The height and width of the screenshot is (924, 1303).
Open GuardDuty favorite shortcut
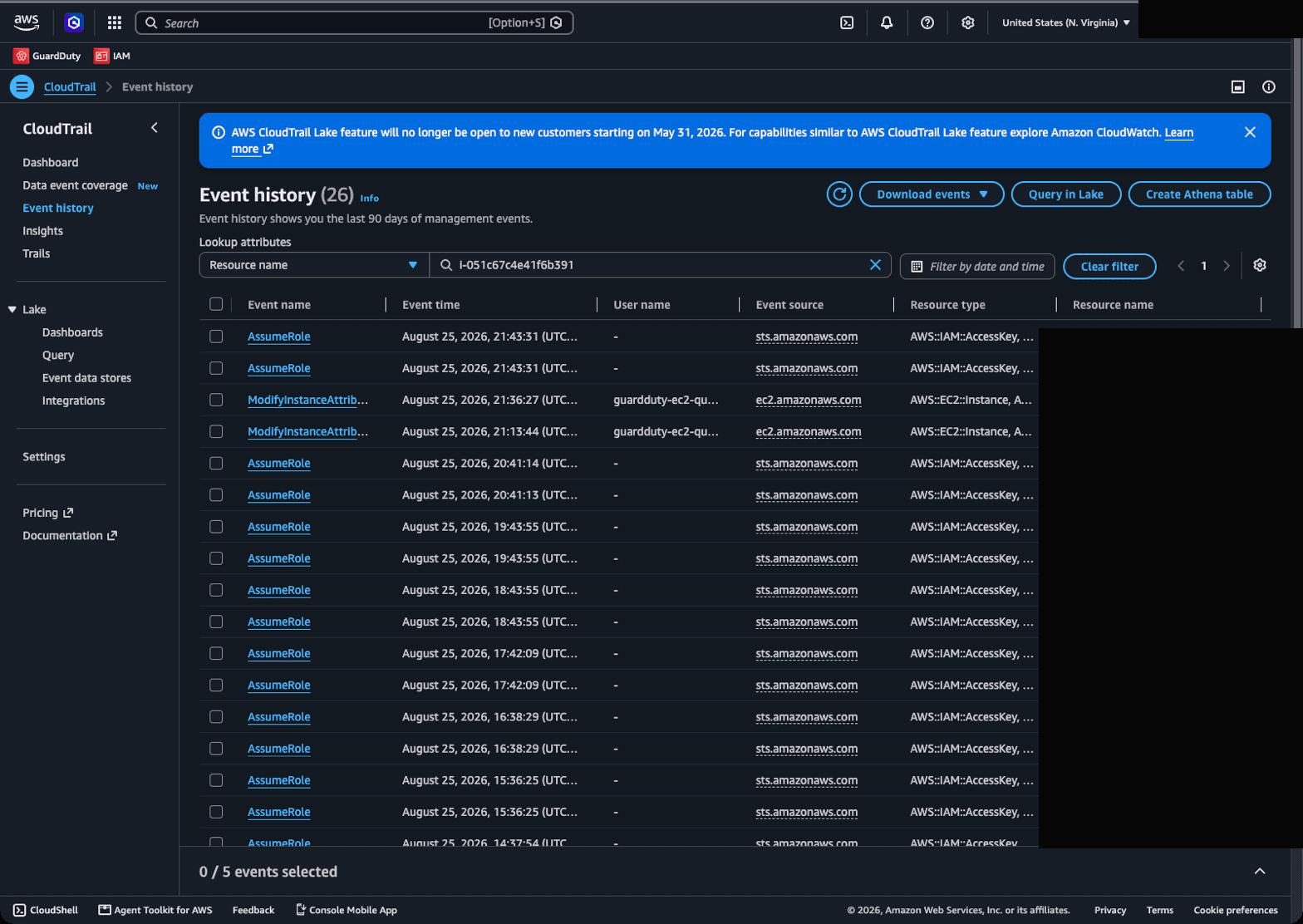pyautogui.click(x=47, y=56)
